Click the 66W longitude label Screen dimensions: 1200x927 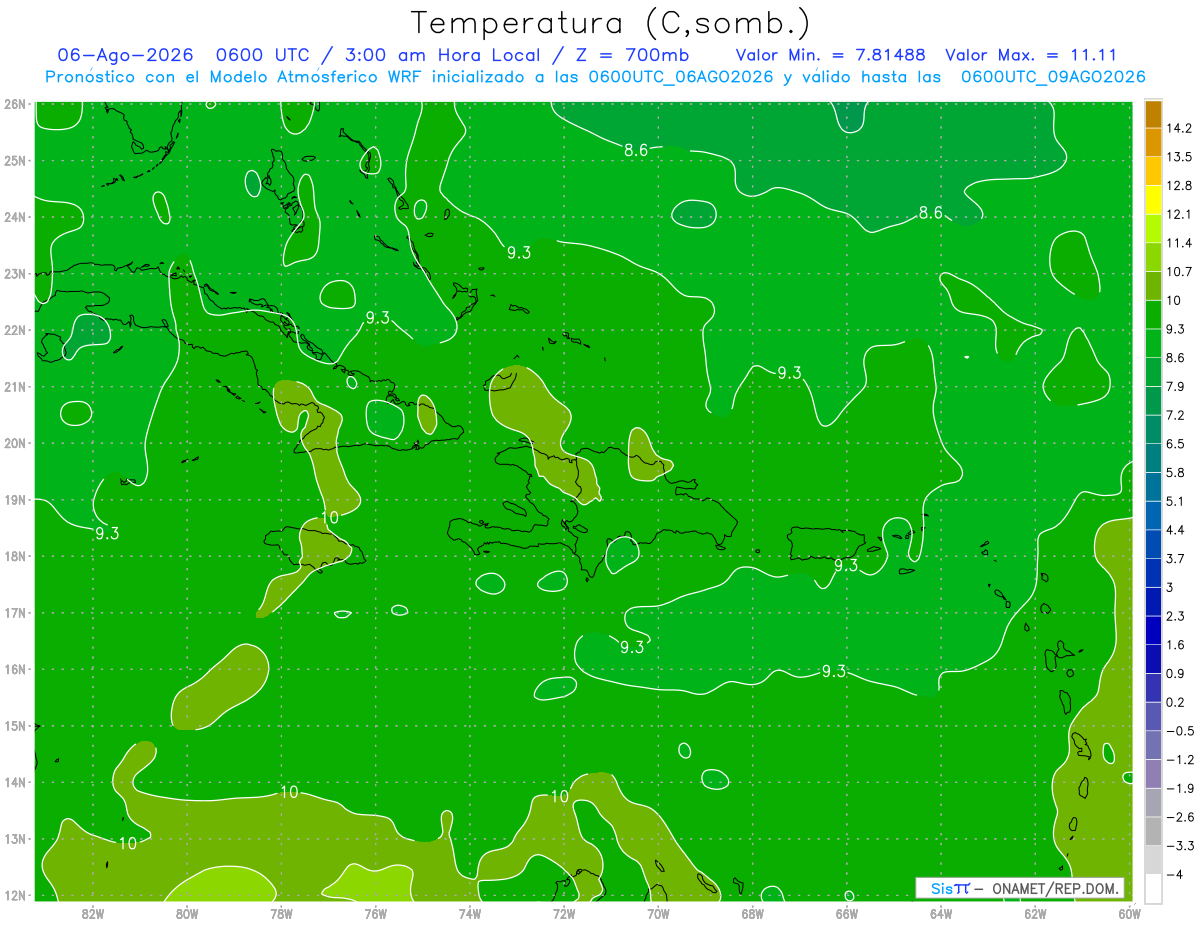click(x=847, y=913)
